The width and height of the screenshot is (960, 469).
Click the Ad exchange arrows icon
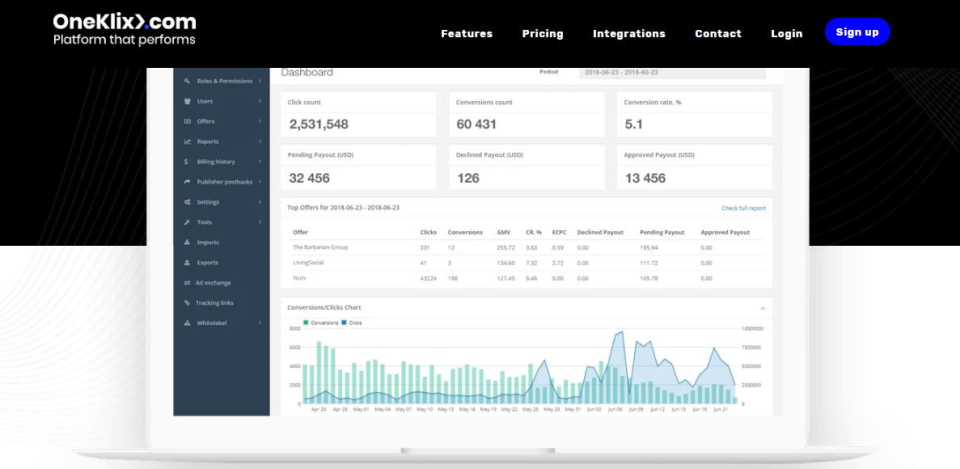187,283
